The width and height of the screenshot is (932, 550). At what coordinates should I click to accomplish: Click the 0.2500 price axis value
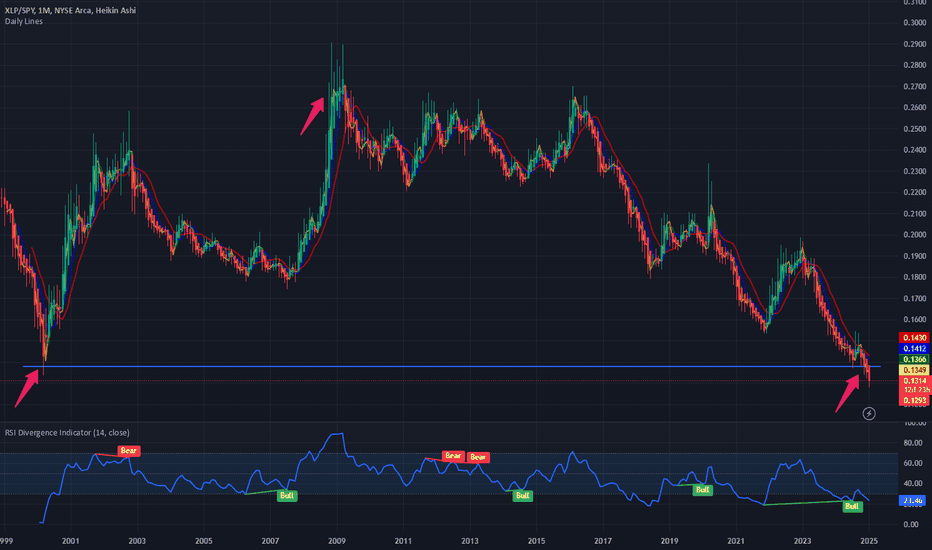915,129
